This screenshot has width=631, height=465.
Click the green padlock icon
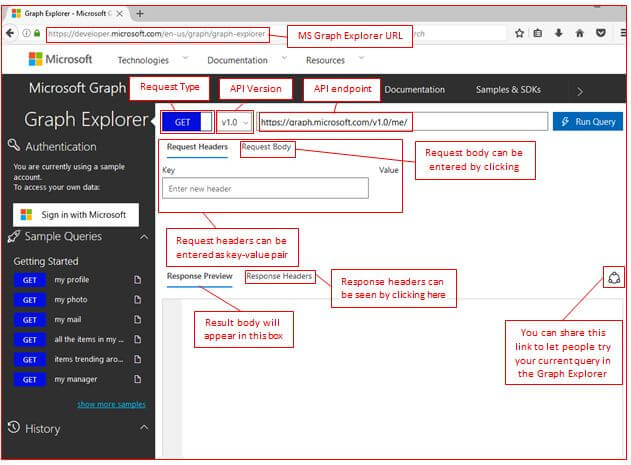[x=37, y=33]
